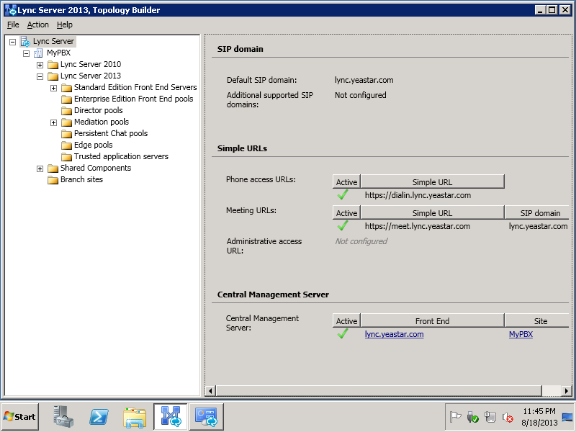Click the Action Center flag tray icon
The width and height of the screenshot is (576, 432).
(455, 417)
